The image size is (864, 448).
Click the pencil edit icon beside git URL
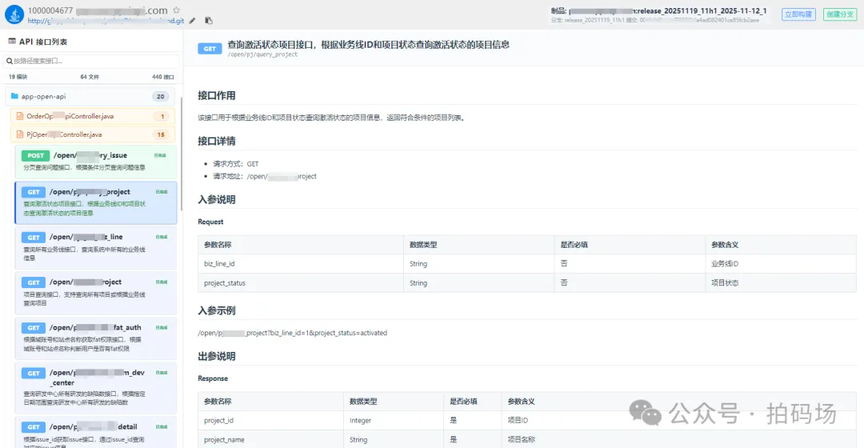coord(192,21)
